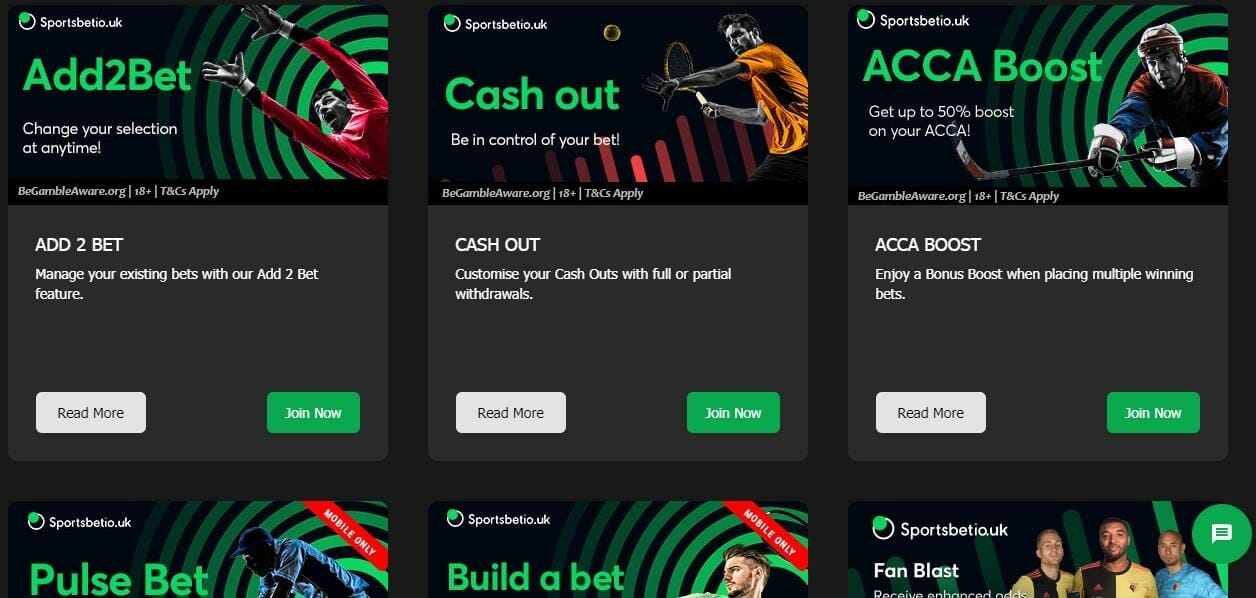Click Sportsbetio.uk logo on Fan Blast banner
1256x598 pixels.
click(940, 529)
